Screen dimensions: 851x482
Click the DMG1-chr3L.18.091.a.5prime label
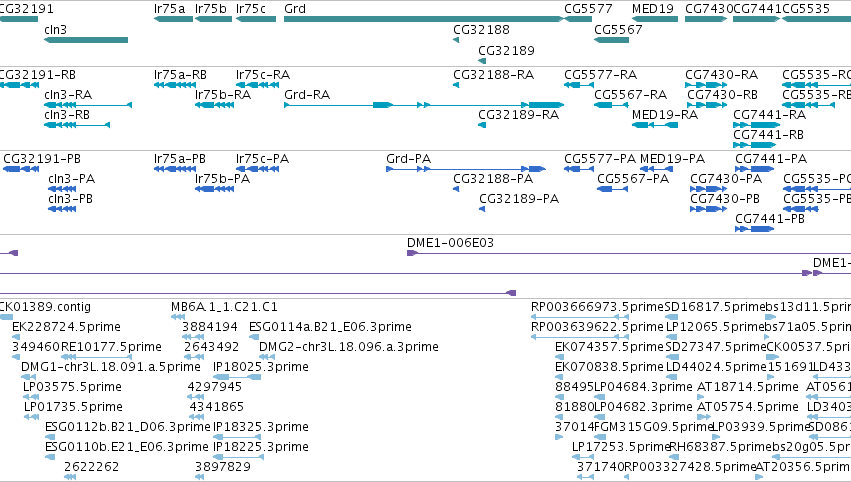coord(111,367)
